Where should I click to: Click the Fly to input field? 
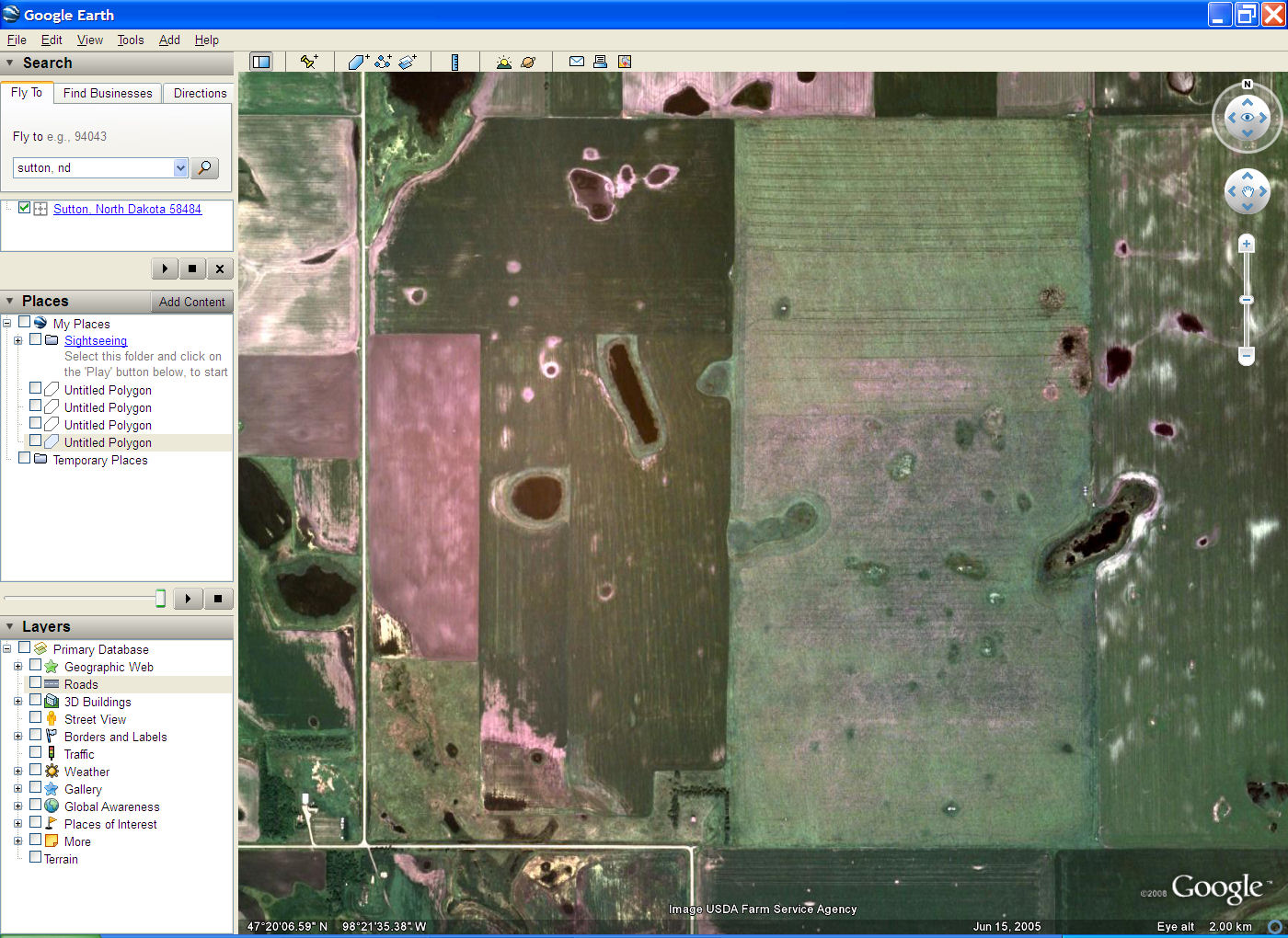pos(94,167)
